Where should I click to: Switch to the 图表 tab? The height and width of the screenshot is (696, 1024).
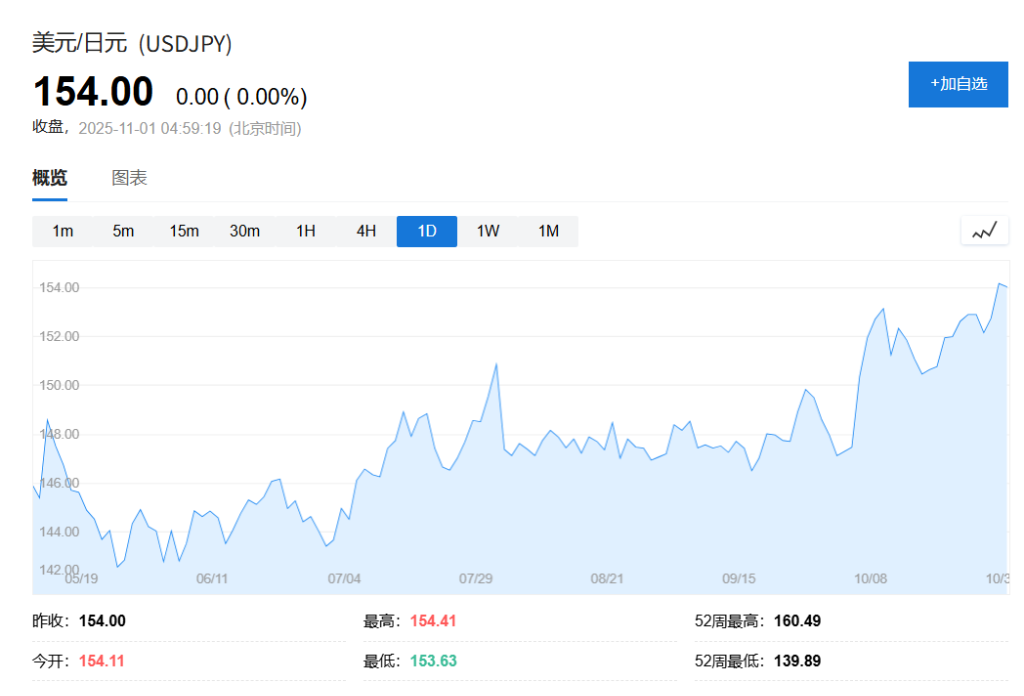pyautogui.click(x=129, y=178)
